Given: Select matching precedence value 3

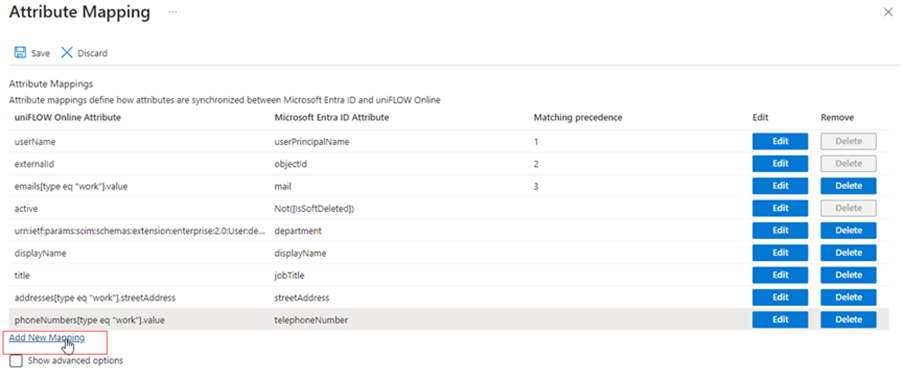Looking at the screenshot, I should point(536,186).
